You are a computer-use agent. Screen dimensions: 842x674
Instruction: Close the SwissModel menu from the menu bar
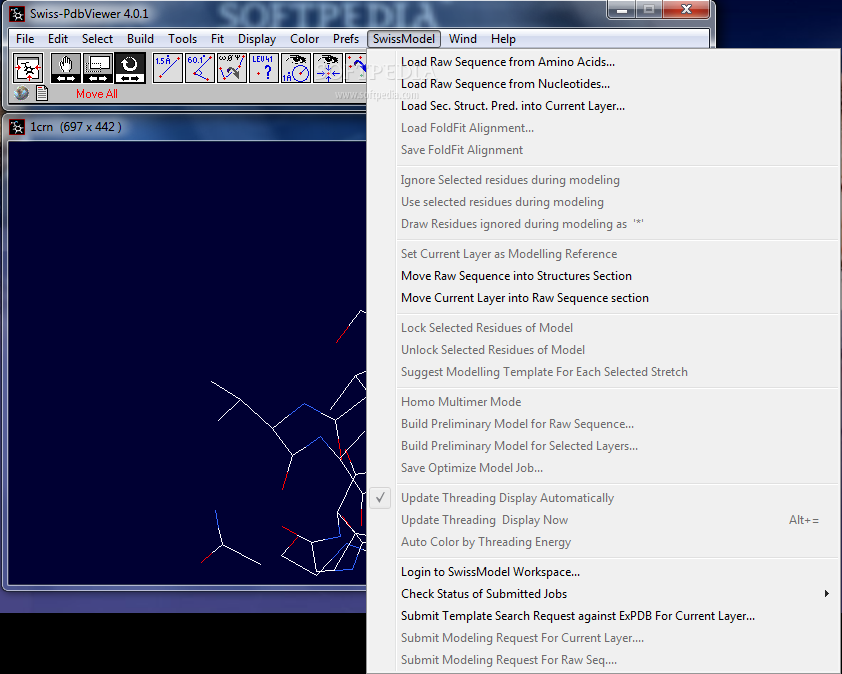click(404, 39)
